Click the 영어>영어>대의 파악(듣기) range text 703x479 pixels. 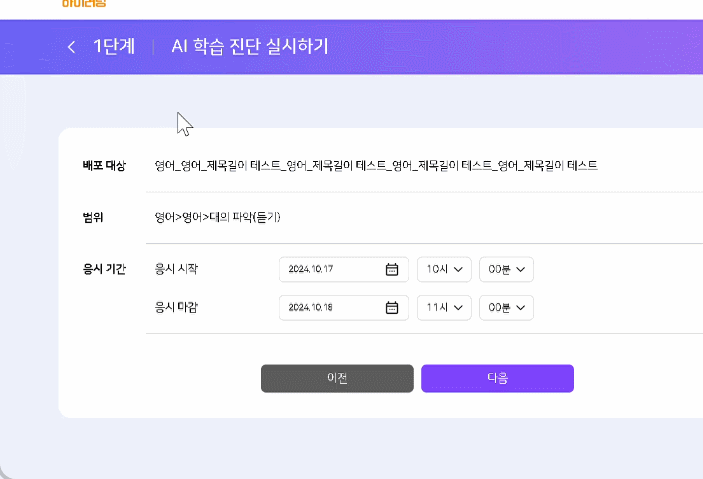point(217,217)
